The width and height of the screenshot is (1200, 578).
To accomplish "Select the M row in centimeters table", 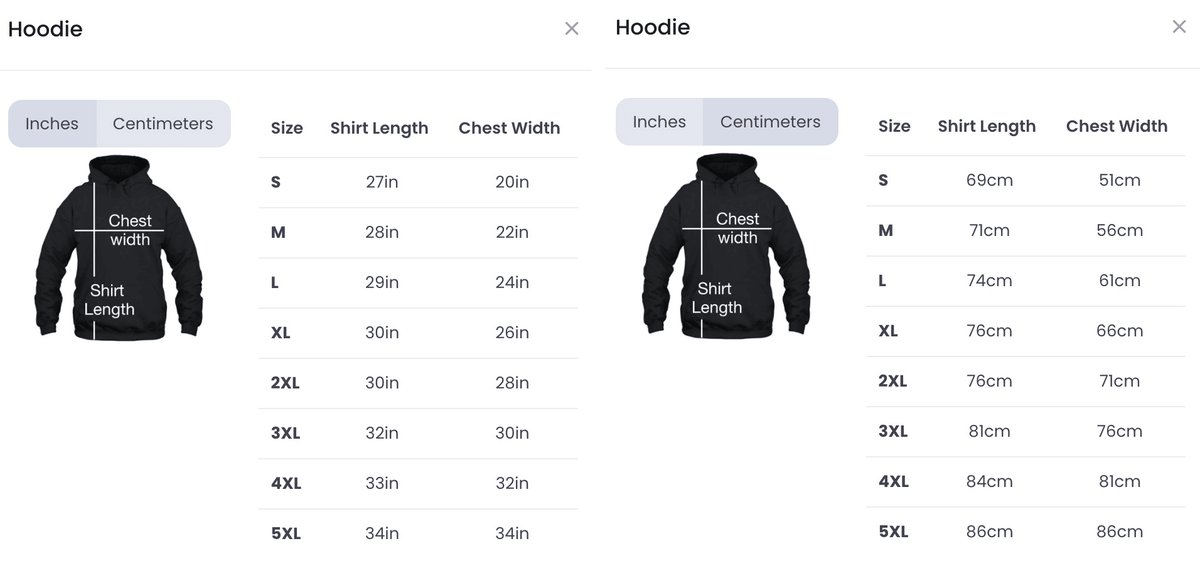I will point(1026,231).
